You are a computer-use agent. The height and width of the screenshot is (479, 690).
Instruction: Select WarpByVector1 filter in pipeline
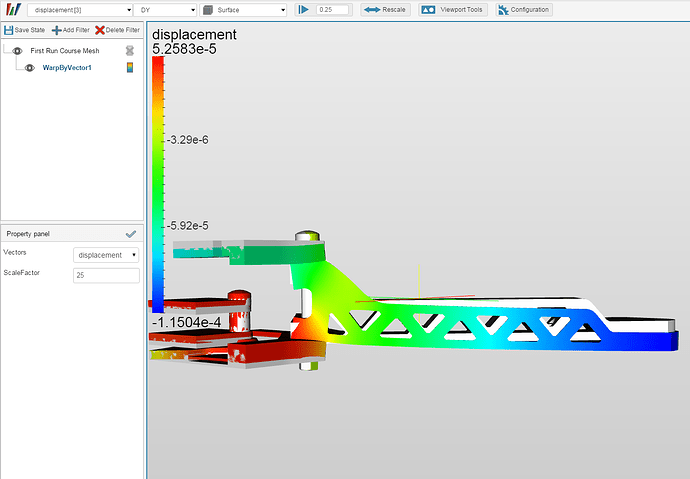(x=67, y=68)
